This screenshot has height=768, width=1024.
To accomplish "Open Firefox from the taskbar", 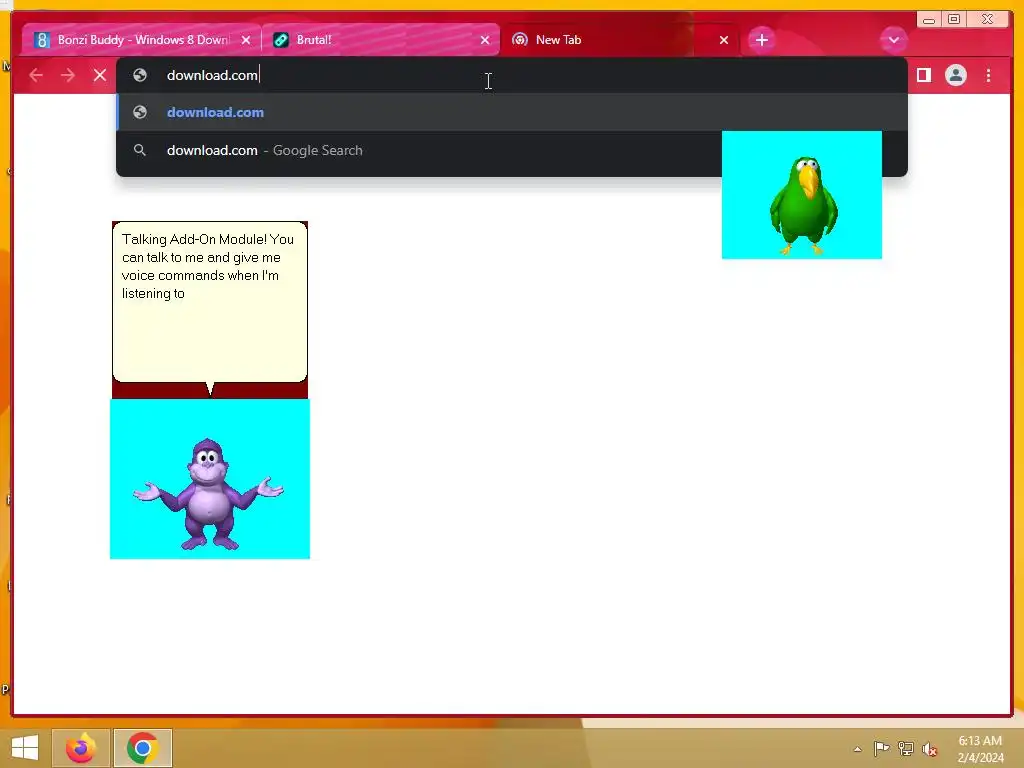I will pyautogui.click(x=81, y=748).
